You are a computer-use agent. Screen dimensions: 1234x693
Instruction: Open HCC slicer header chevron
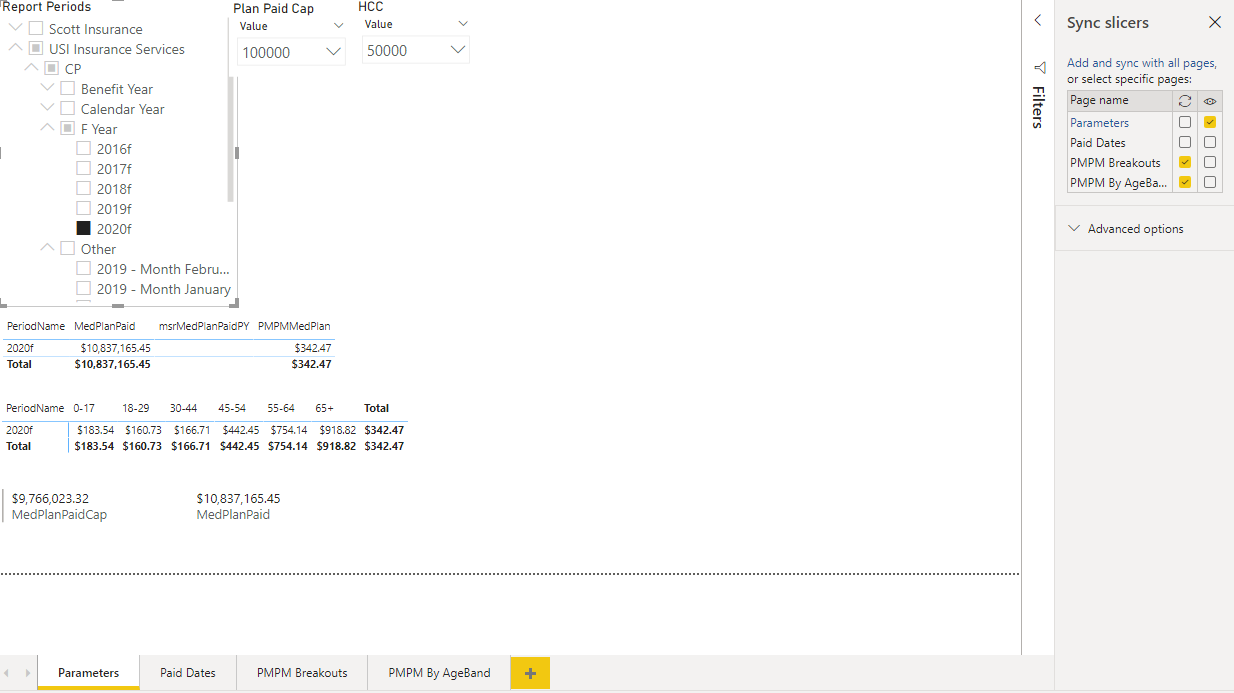tap(462, 24)
